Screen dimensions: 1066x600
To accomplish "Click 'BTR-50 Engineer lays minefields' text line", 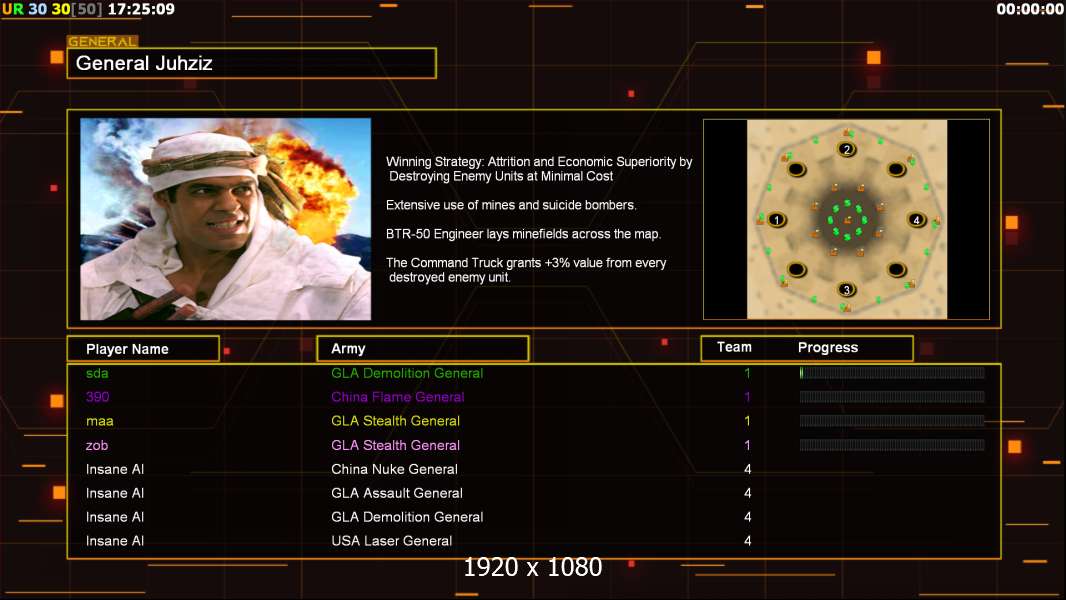I will click(523, 234).
